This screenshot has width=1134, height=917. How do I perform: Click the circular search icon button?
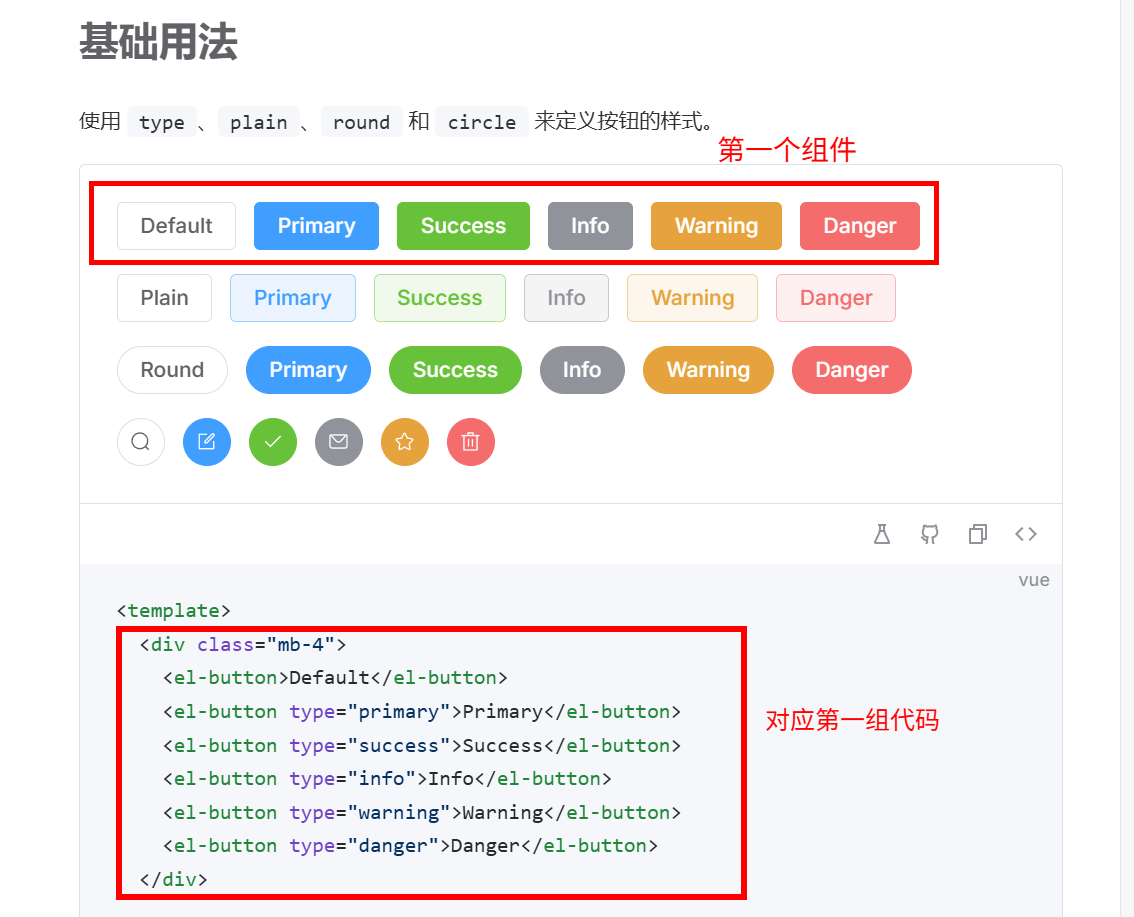tap(141, 442)
